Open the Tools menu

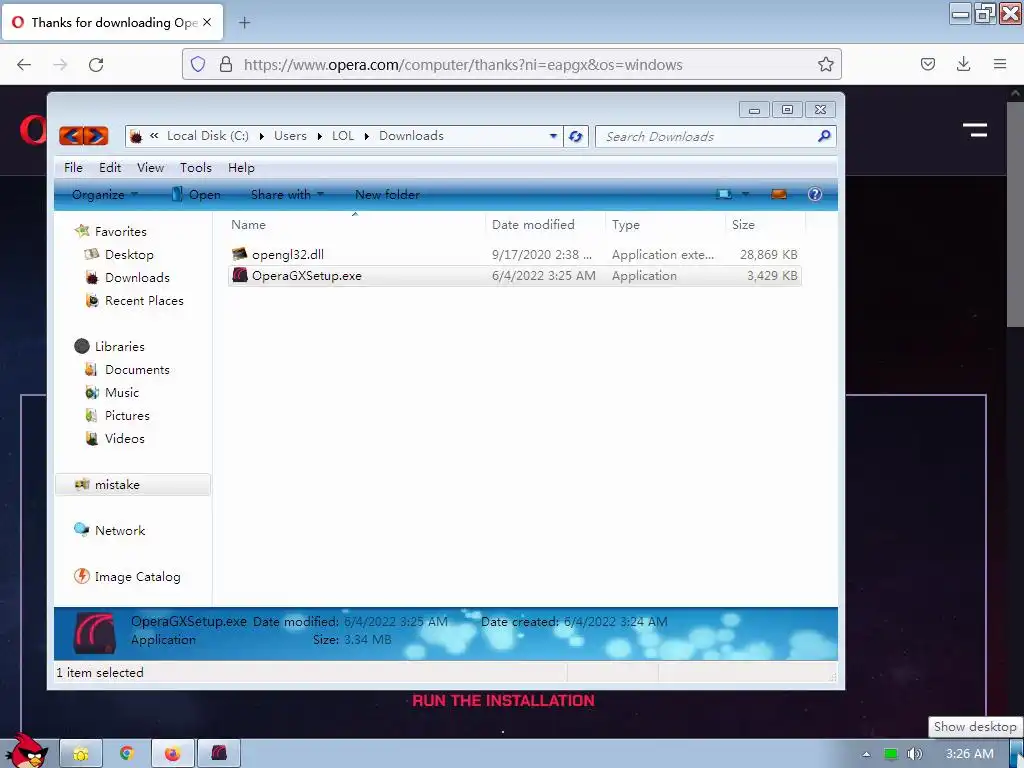click(x=196, y=168)
